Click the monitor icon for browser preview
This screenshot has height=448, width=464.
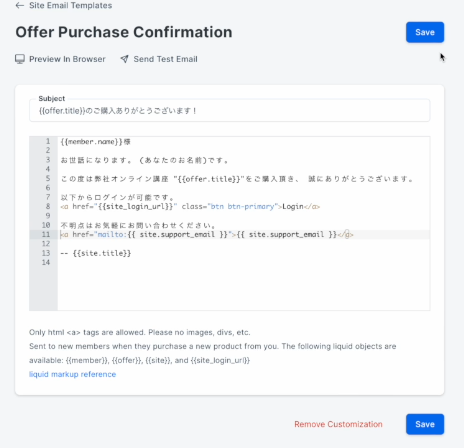[20, 59]
